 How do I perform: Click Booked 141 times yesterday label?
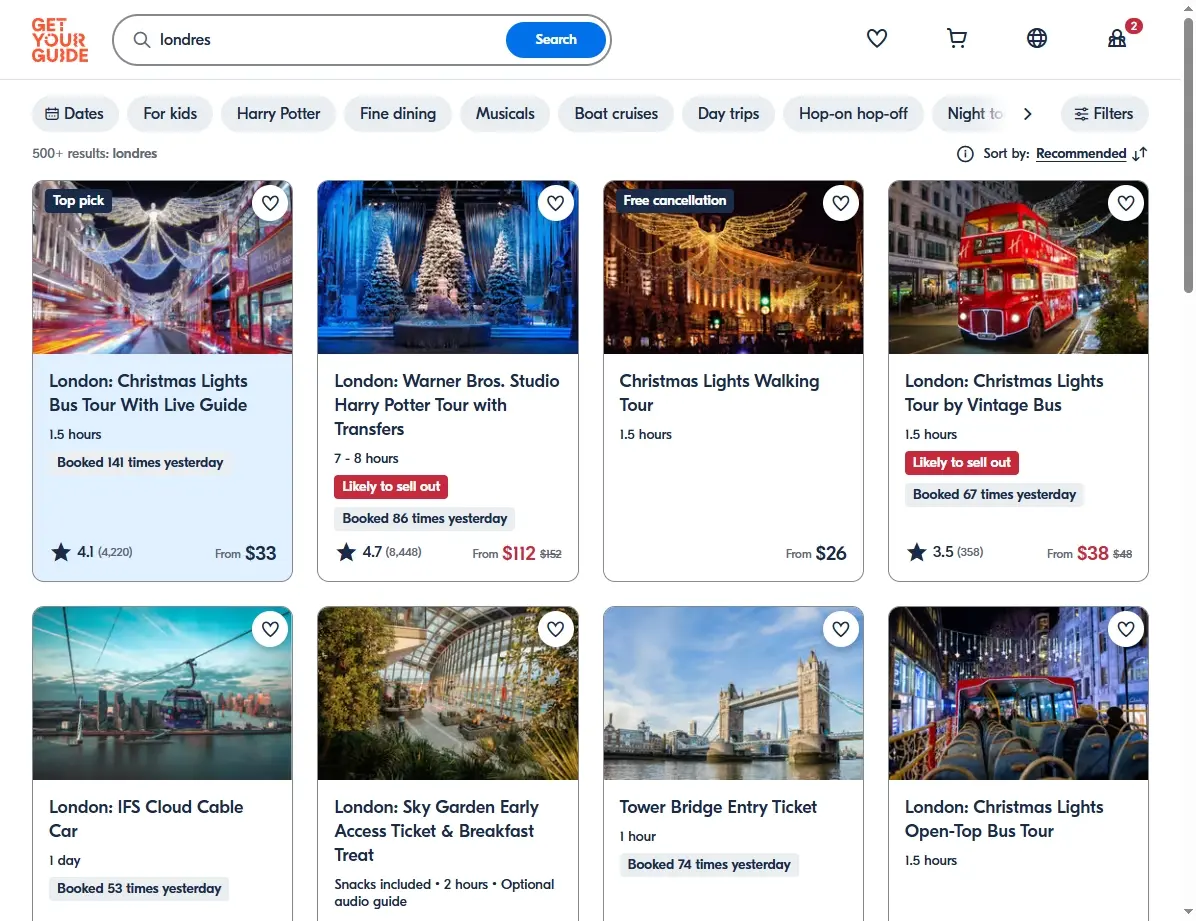tap(140, 462)
